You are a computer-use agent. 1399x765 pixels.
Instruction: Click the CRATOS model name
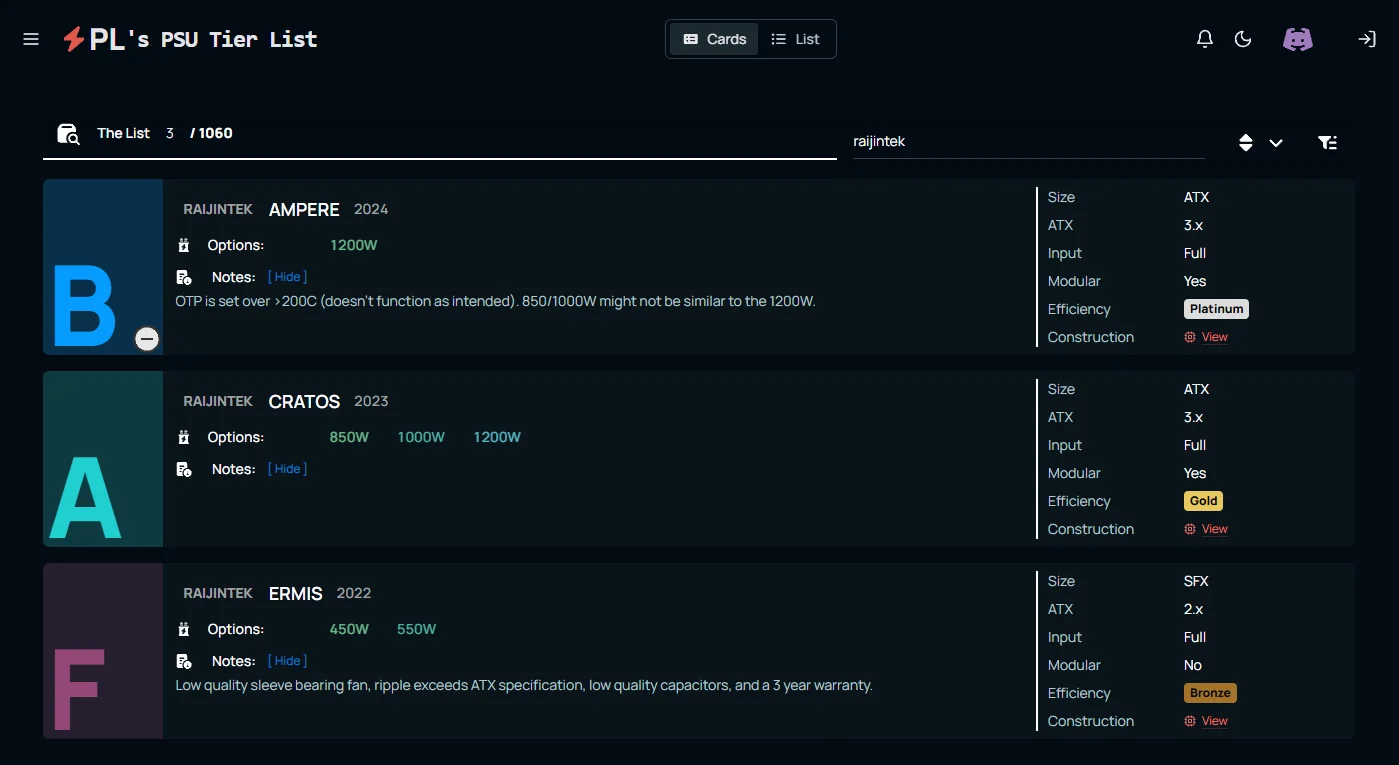click(304, 402)
